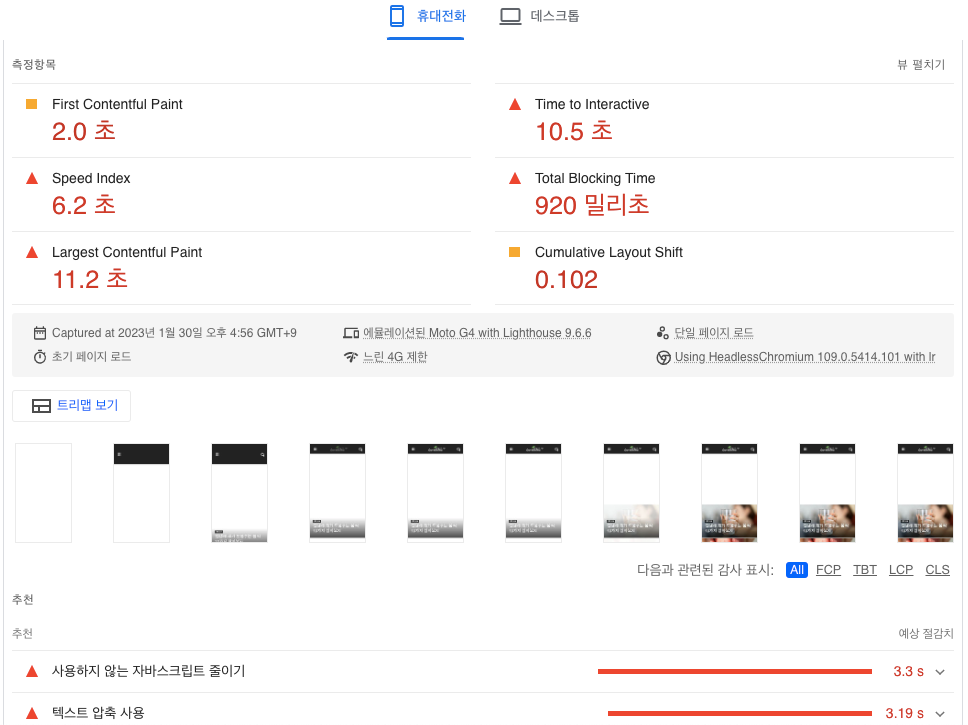Toggle the All audit filter chip
This screenshot has height=725, width=968.
[796, 569]
